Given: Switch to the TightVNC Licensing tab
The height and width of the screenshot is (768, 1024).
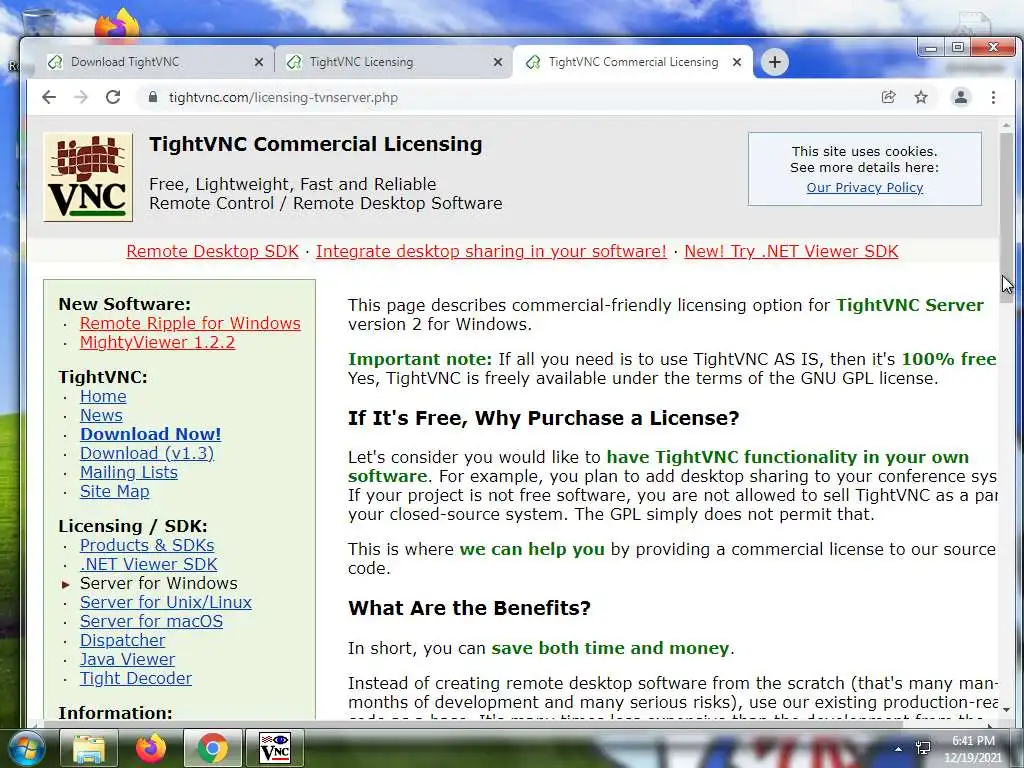Looking at the screenshot, I should (x=394, y=62).
